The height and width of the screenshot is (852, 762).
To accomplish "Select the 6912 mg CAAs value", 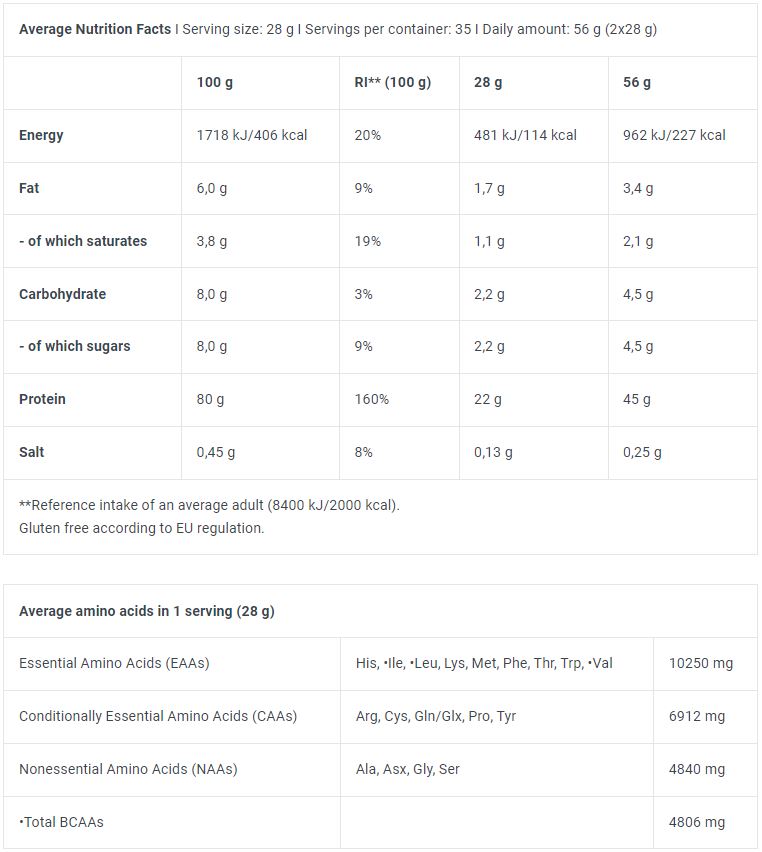I will point(697,716).
